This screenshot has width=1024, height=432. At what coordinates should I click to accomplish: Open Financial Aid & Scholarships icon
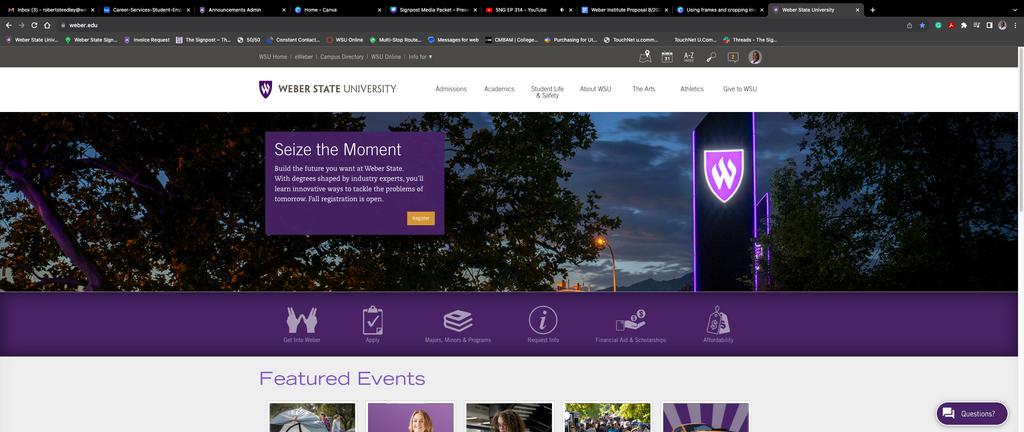[x=630, y=320]
